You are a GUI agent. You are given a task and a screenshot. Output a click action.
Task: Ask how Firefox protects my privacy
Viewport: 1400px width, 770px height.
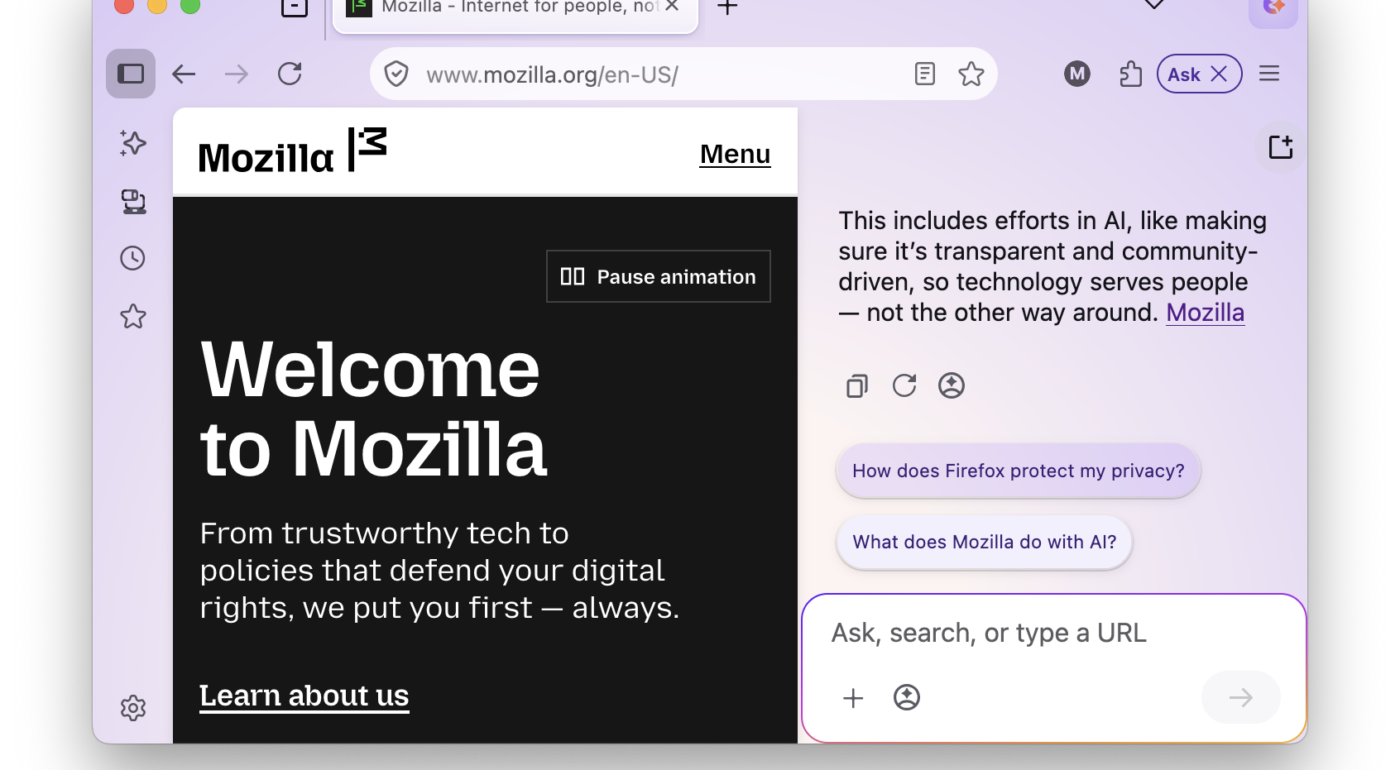click(1017, 470)
